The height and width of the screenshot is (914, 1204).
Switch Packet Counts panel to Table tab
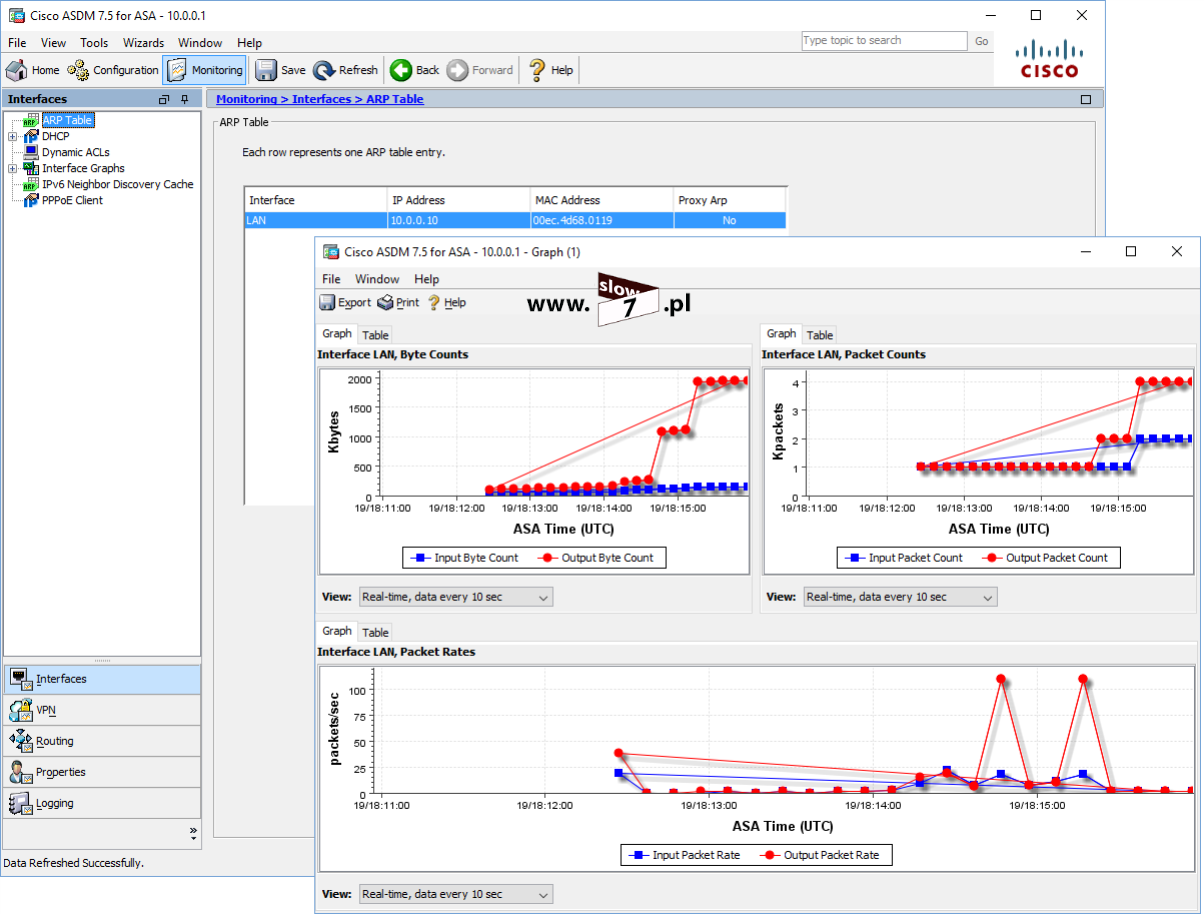[820, 335]
